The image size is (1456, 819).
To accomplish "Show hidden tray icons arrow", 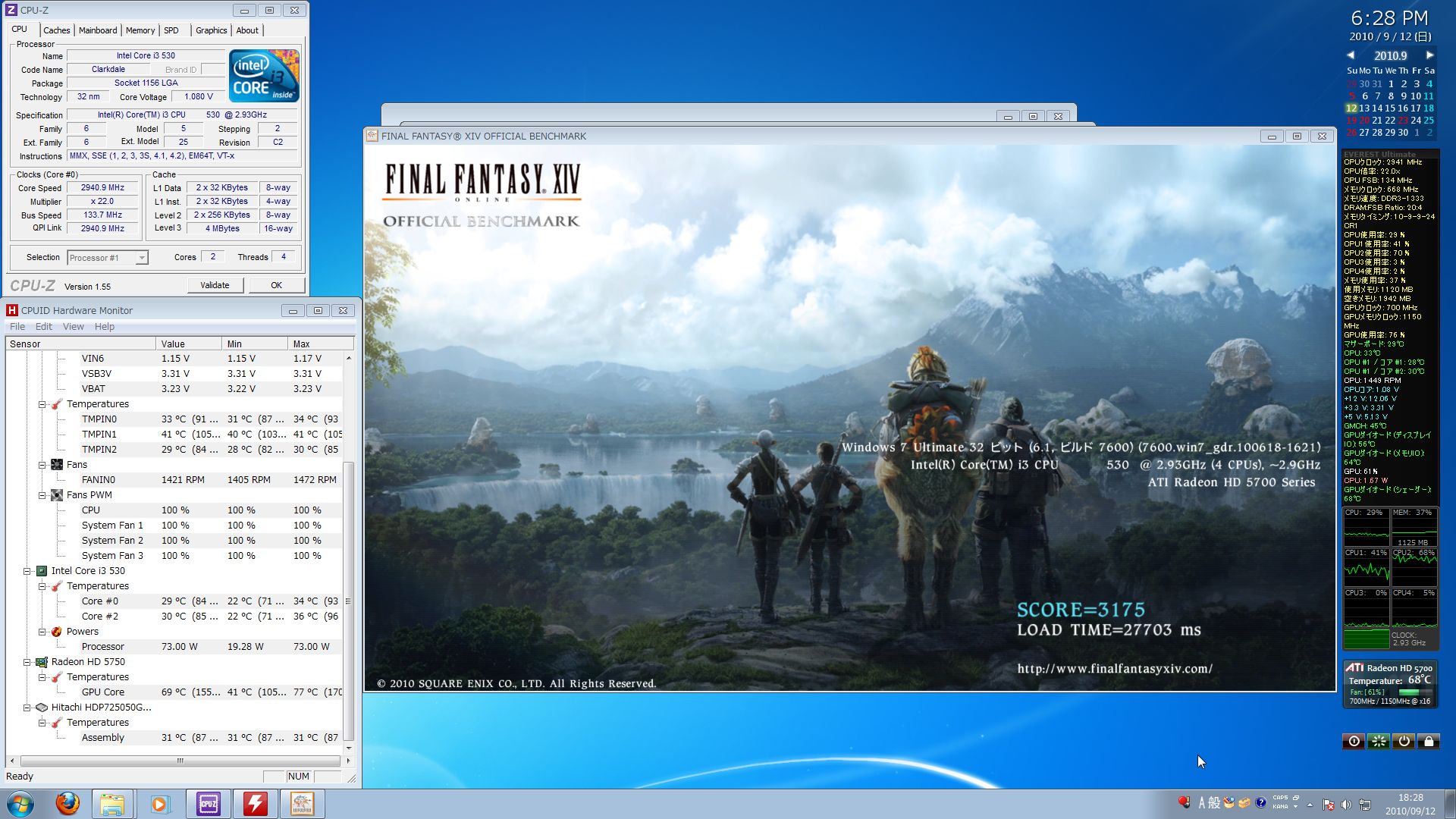I will pos(1310,805).
